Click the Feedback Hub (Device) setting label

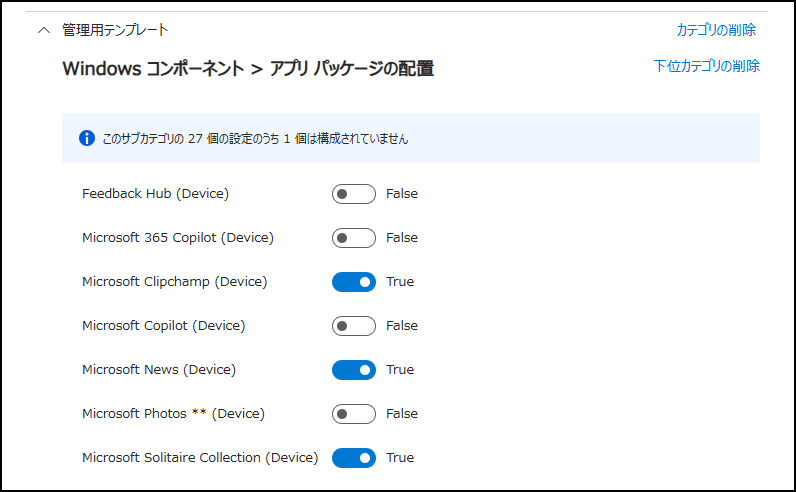click(x=155, y=194)
